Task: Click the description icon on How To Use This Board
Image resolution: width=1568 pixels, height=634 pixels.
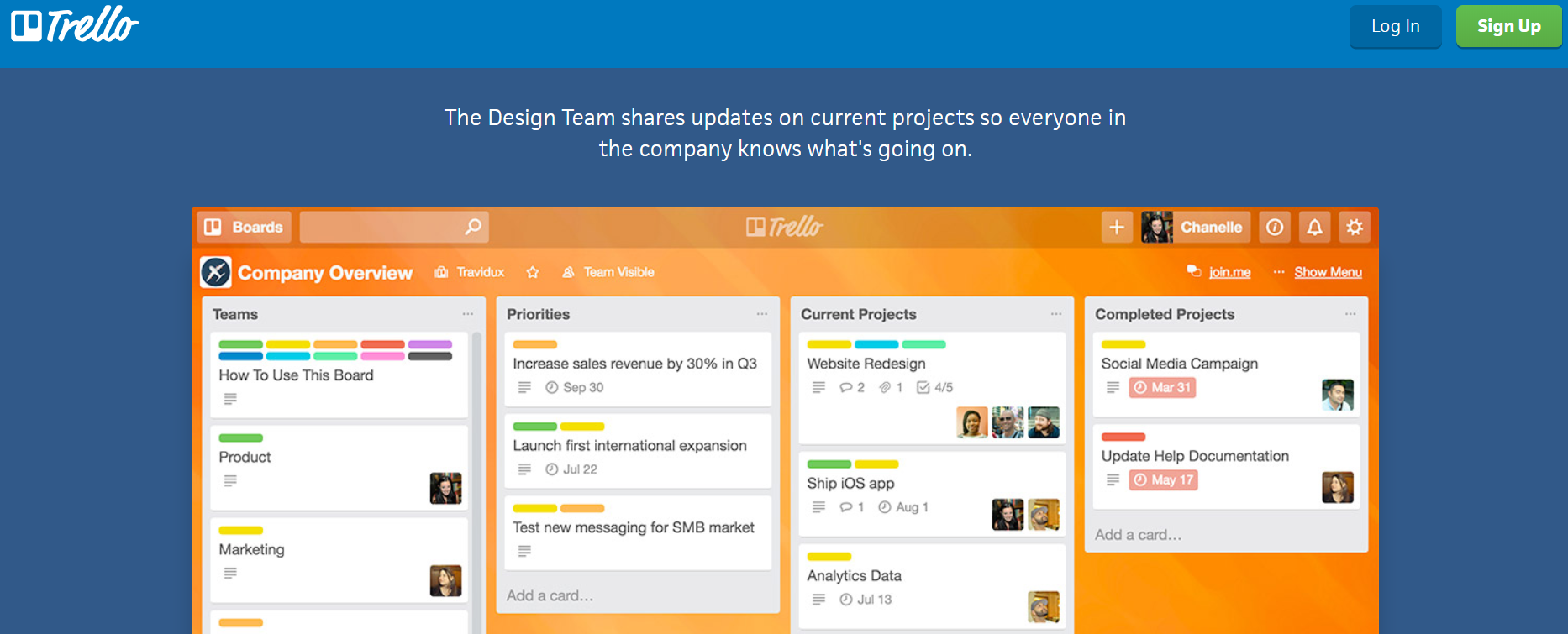Action: (230, 399)
